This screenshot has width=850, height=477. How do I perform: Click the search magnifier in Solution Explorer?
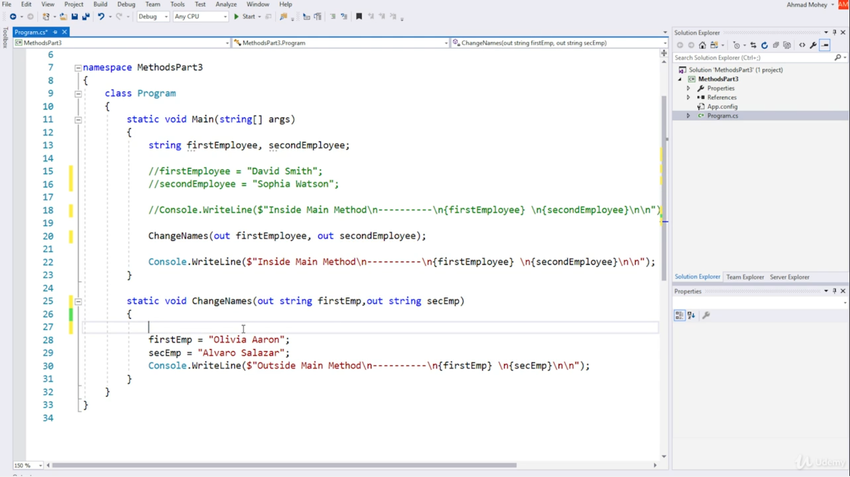838,57
